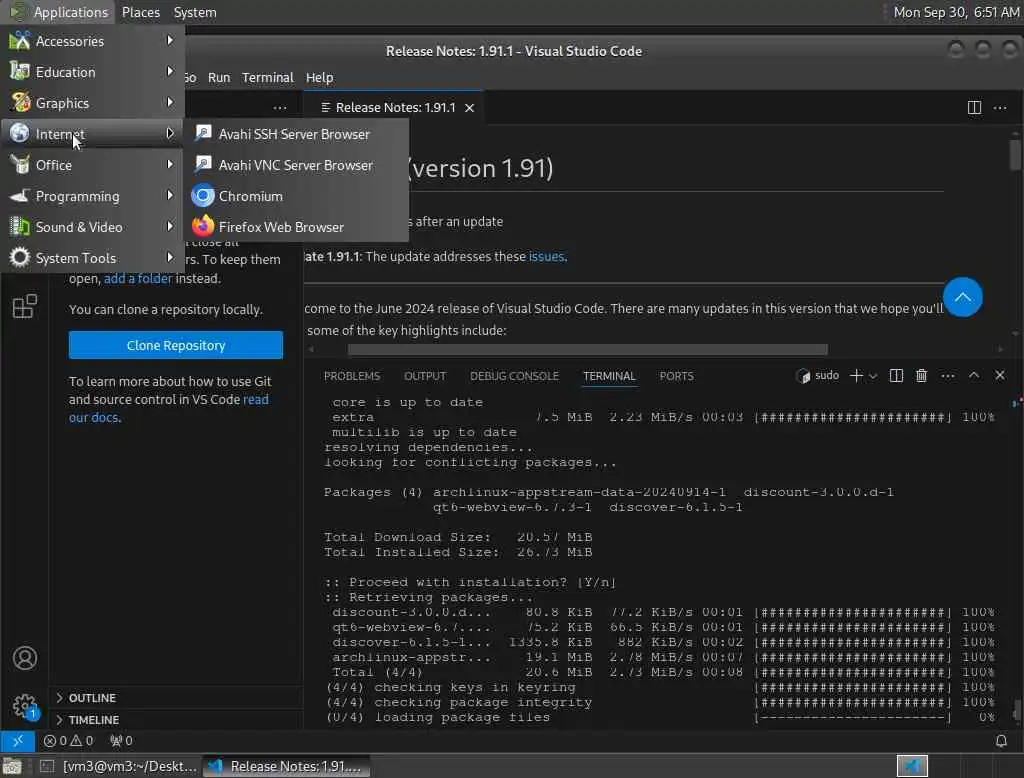Open the Accounts icon in activity bar
Screen dimensions: 1024x778
coord(25,658)
